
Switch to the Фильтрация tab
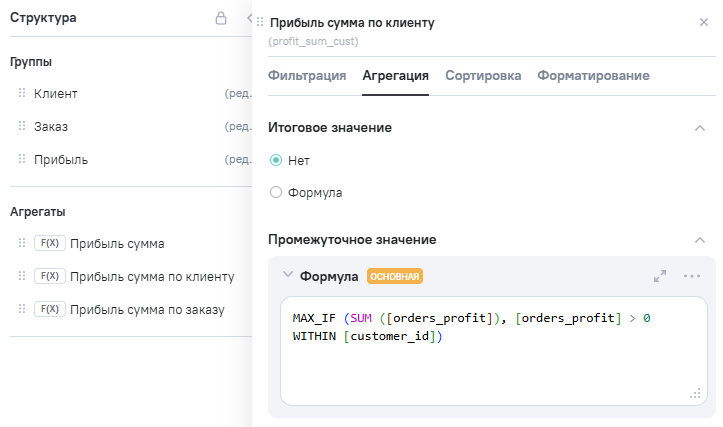pyautogui.click(x=307, y=76)
